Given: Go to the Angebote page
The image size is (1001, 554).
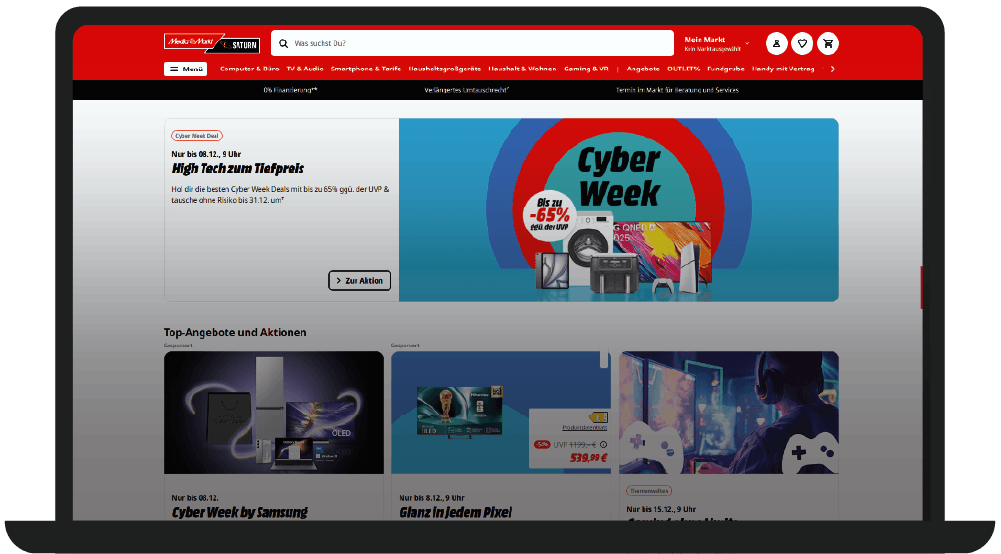Looking at the screenshot, I should pyautogui.click(x=643, y=69).
